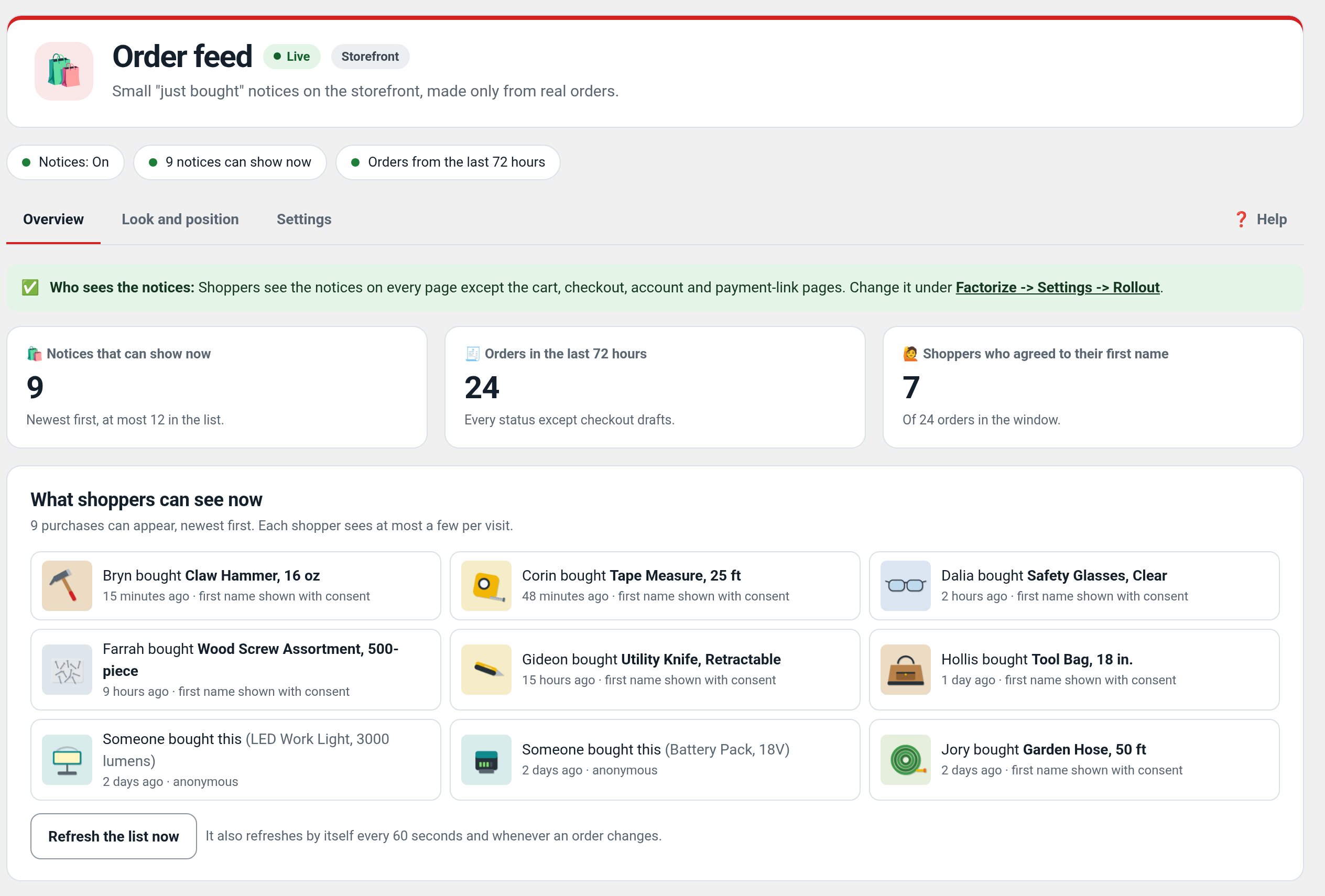The width and height of the screenshot is (1325, 896).
Task: Click the utility knife product icon
Action: tap(486, 670)
